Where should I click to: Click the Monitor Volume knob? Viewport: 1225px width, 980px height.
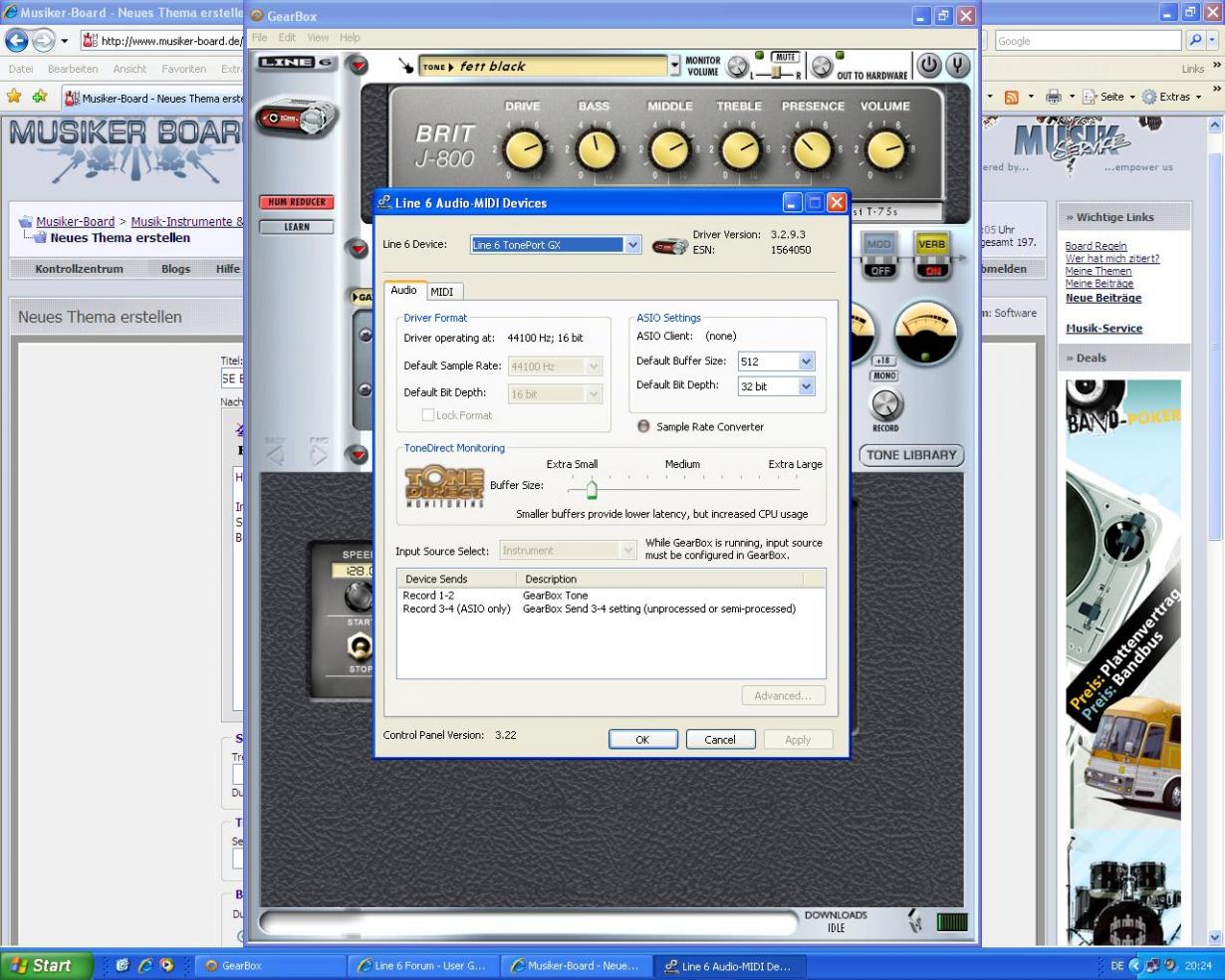coord(737,67)
